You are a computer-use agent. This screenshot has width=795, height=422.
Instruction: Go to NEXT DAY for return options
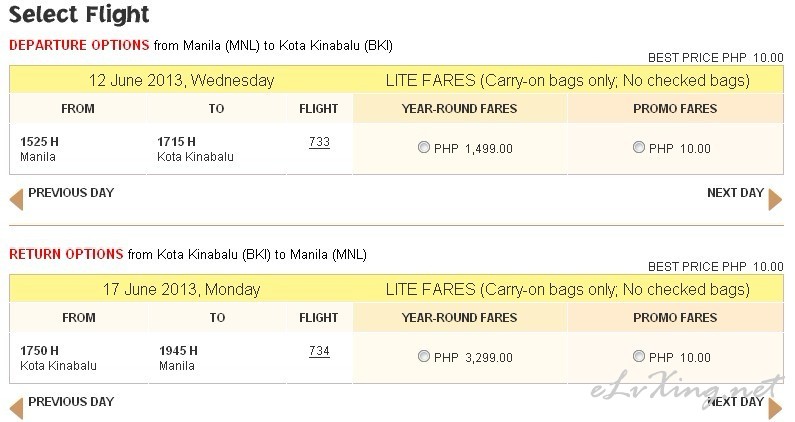[735, 402]
